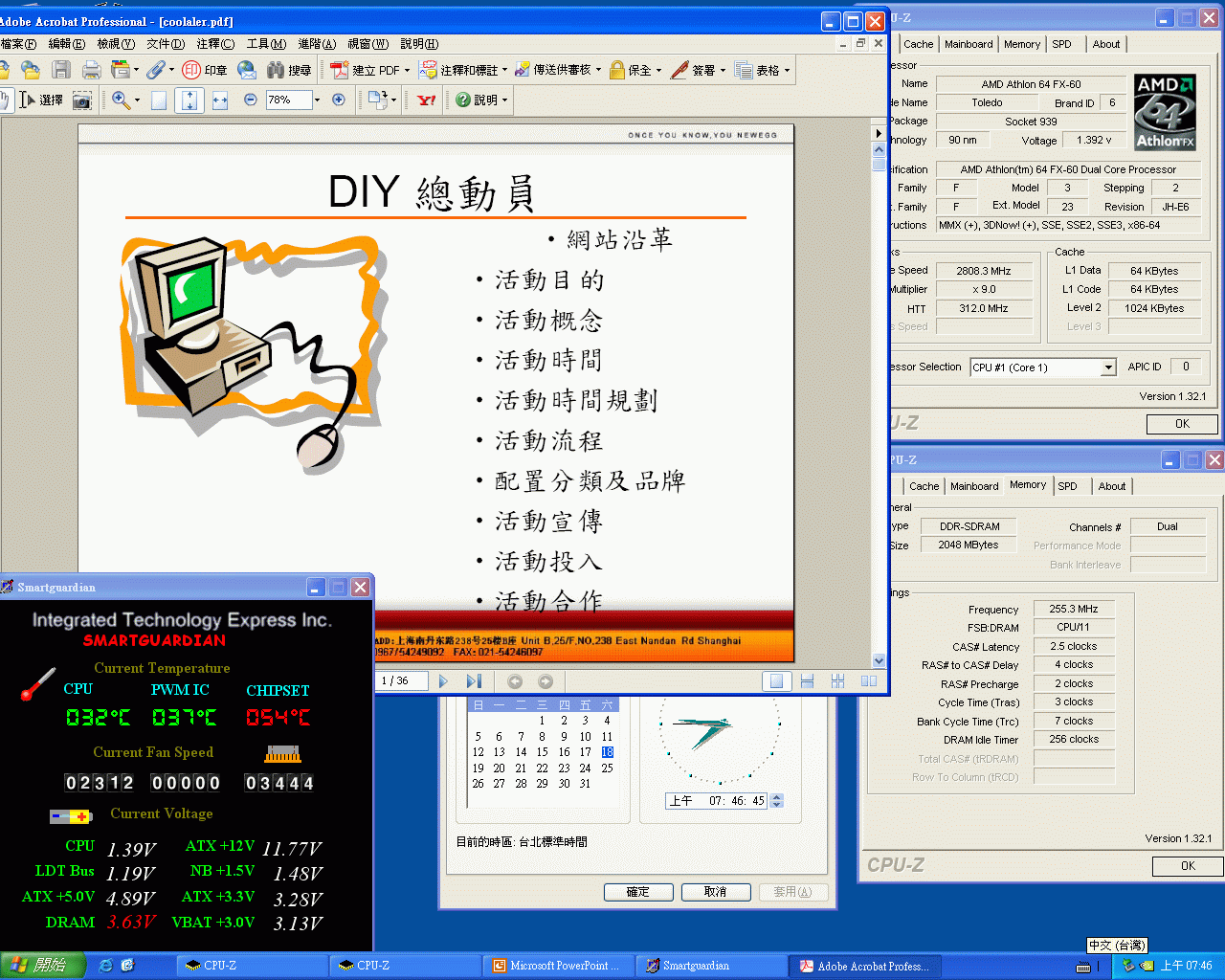The height and width of the screenshot is (980, 1225).
Task: Click 中文 (台灣) language bar indicator
Action: point(1117,946)
